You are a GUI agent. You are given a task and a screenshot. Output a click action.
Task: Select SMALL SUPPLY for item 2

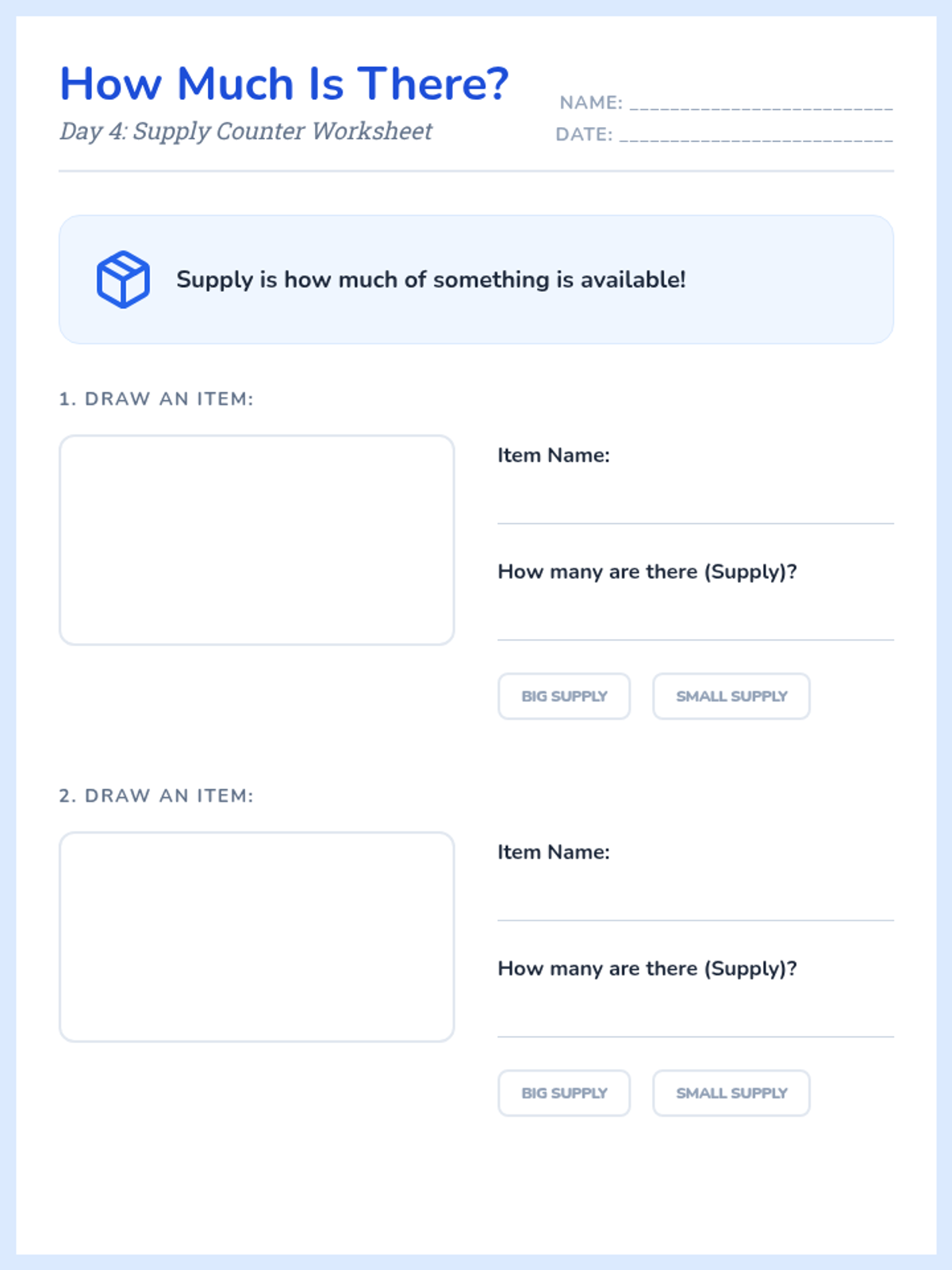(x=731, y=1093)
